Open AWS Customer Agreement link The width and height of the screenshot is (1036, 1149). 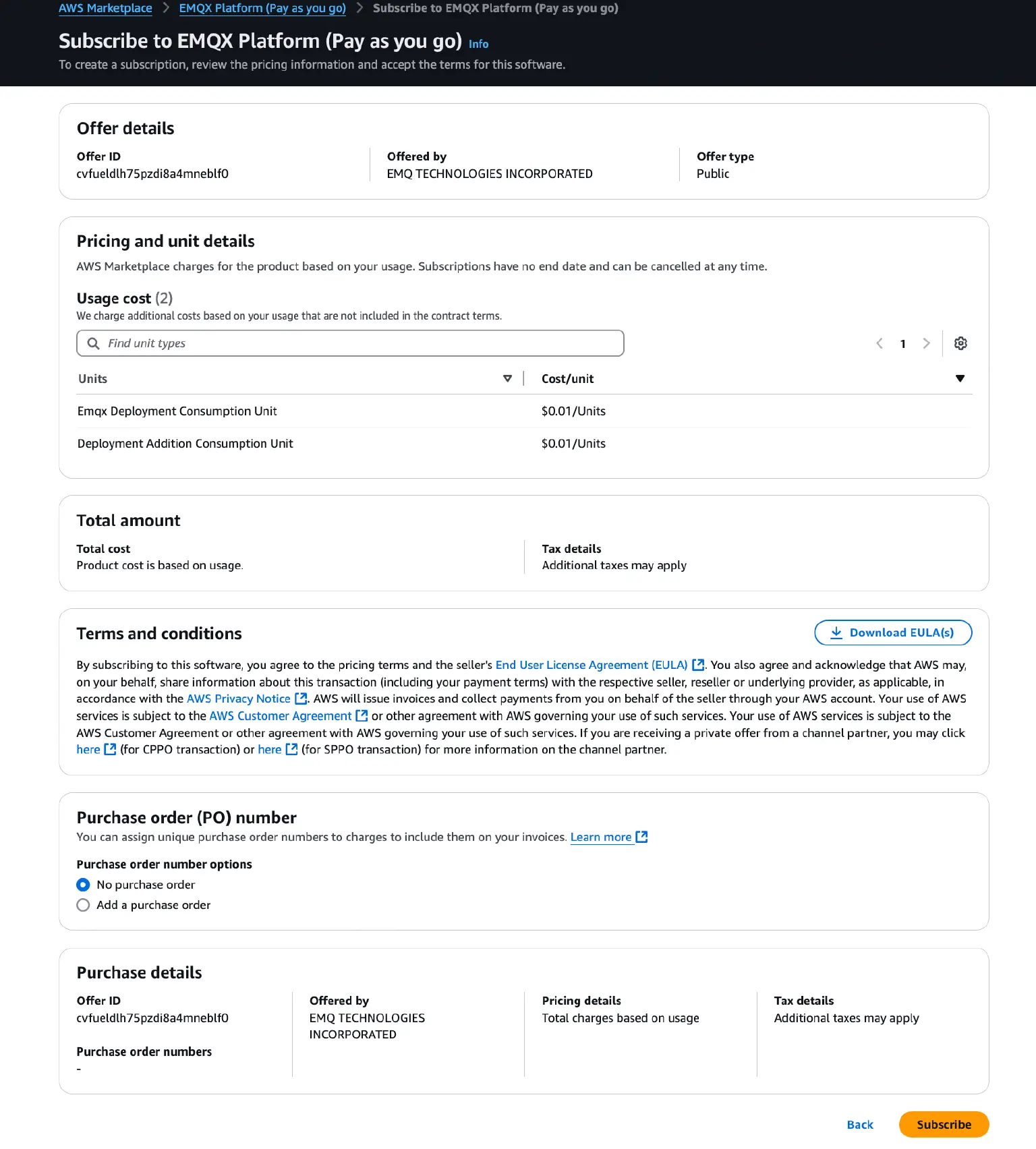(281, 715)
